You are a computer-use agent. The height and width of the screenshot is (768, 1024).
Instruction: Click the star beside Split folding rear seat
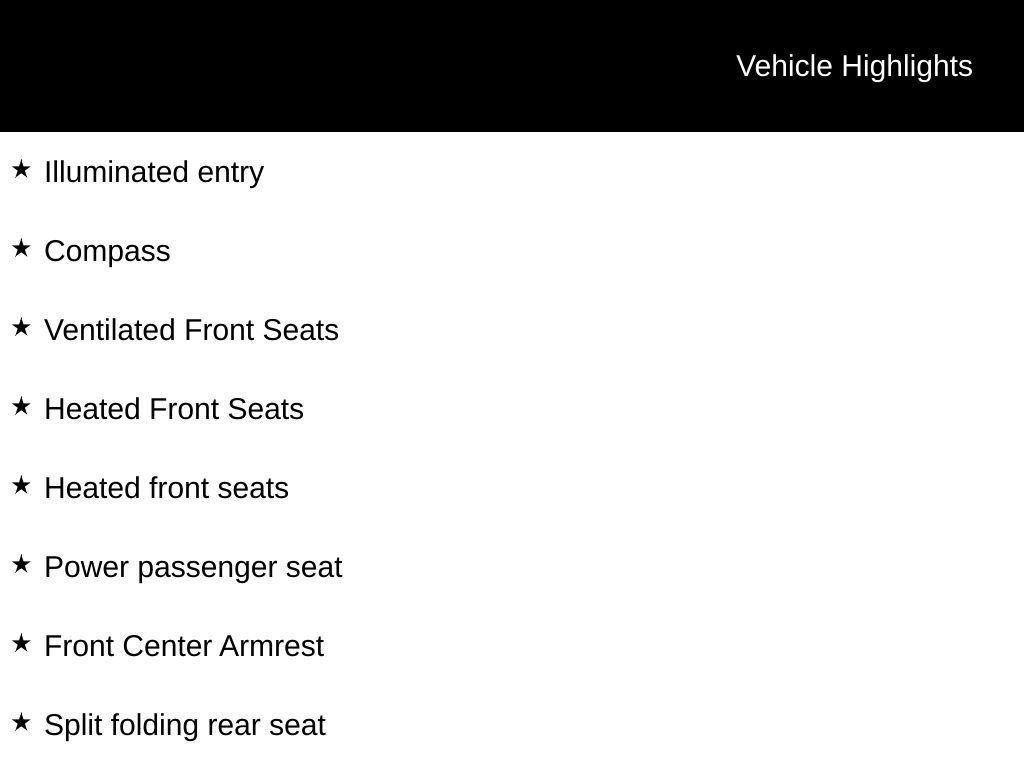21,722
